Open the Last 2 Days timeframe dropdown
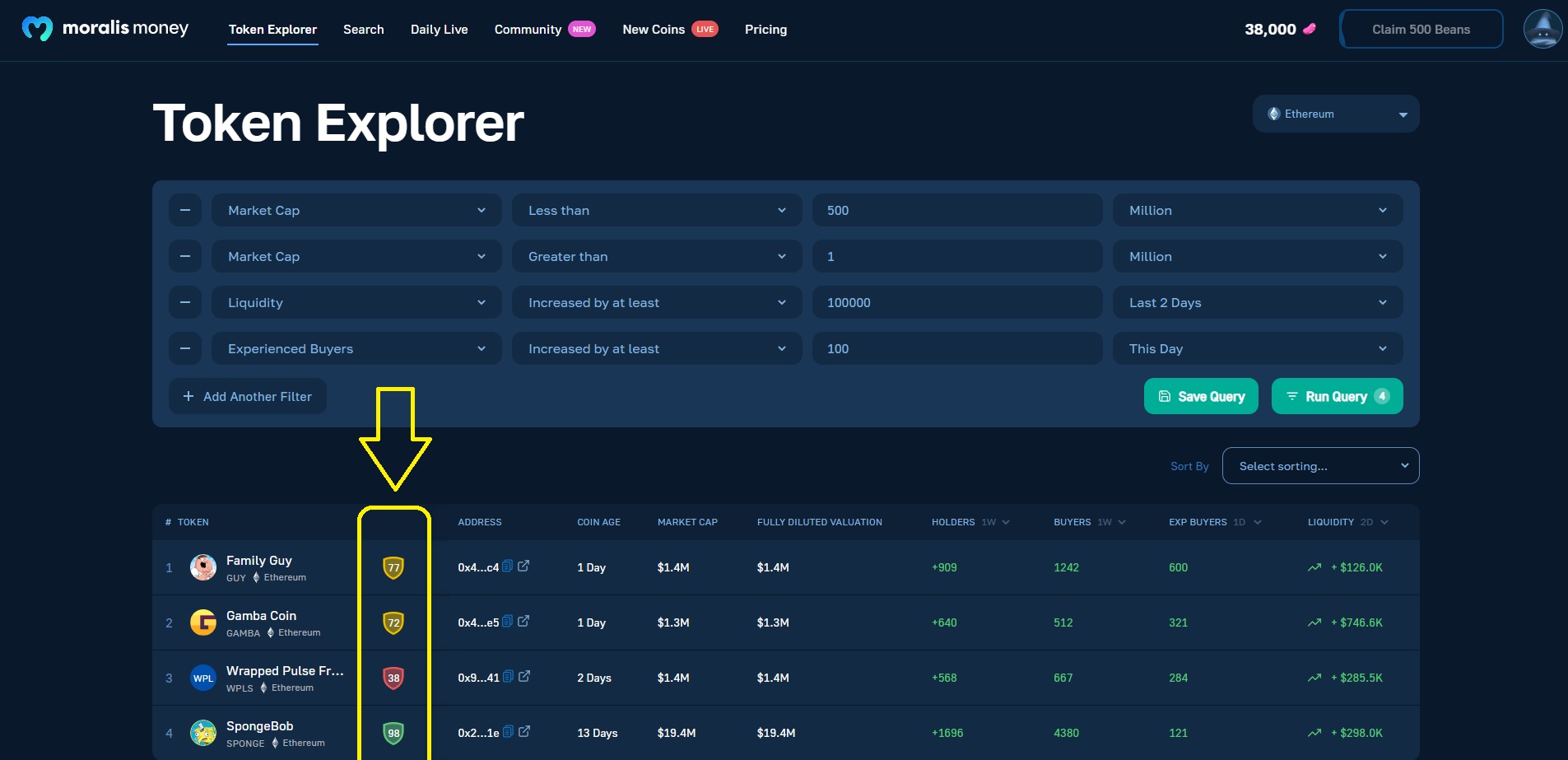1568x760 pixels. [1258, 302]
